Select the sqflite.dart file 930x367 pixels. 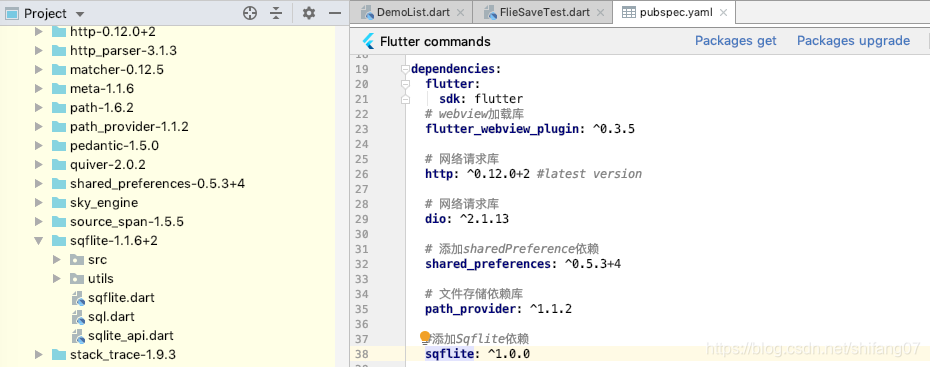point(121,297)
